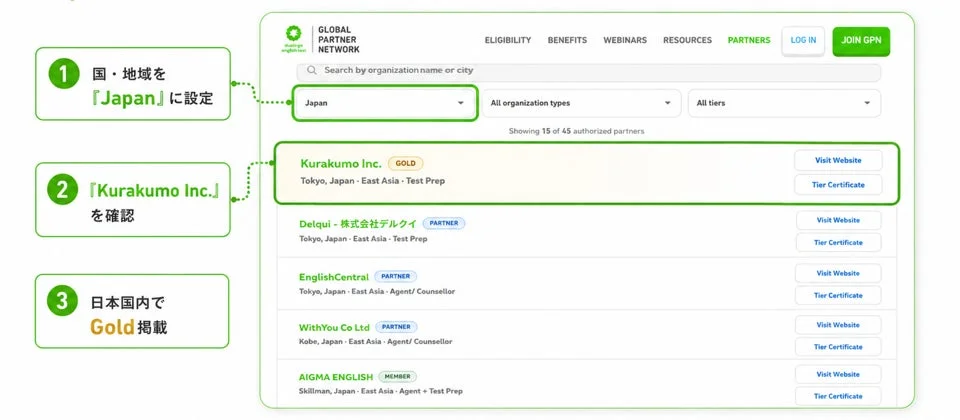Open the WEBINARS menu item
Screen dimensions: 960x420
tap(624, 40)
